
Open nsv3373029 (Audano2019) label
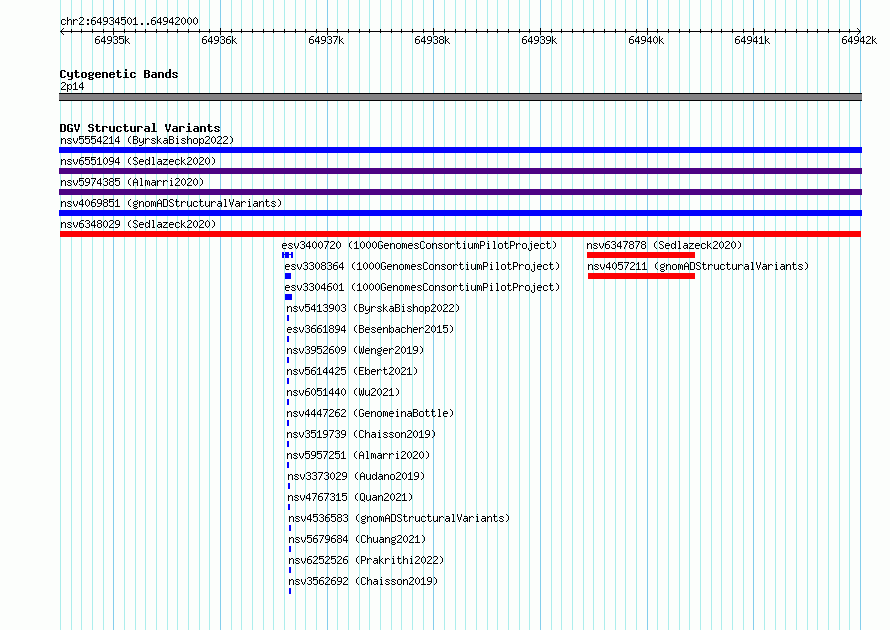point(356,476)
